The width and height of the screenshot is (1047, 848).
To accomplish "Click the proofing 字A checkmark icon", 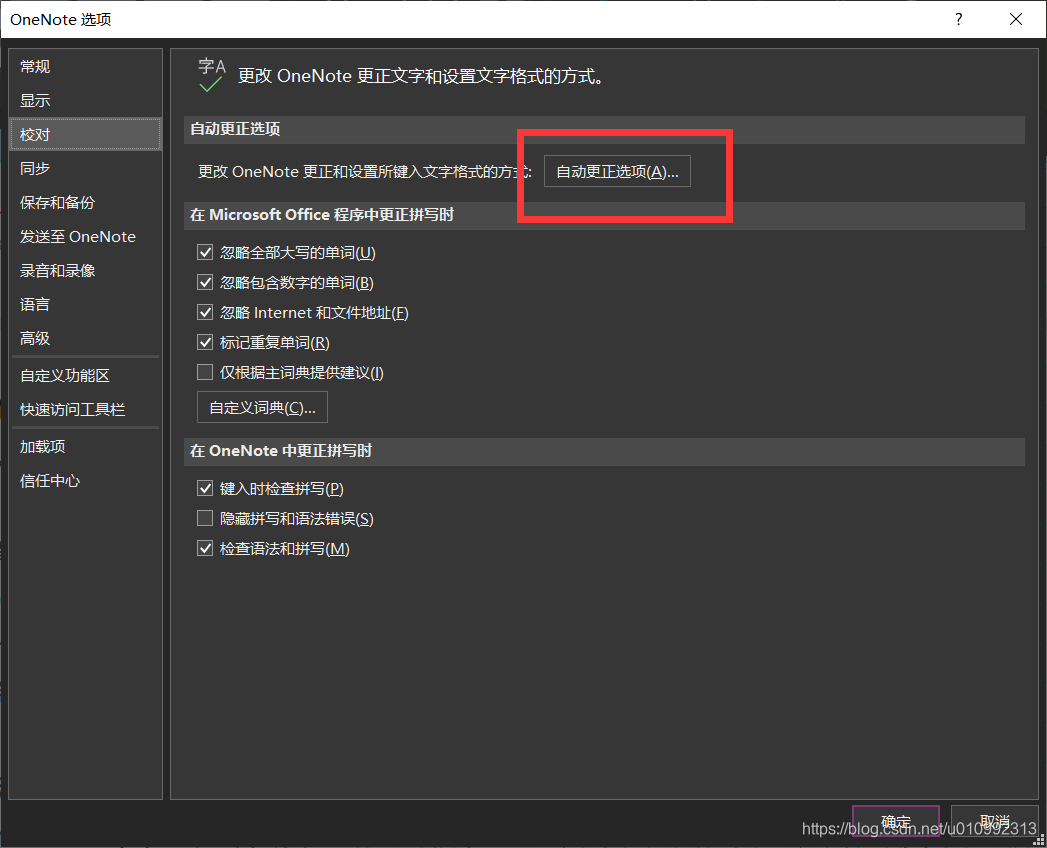I will (211, 75).
